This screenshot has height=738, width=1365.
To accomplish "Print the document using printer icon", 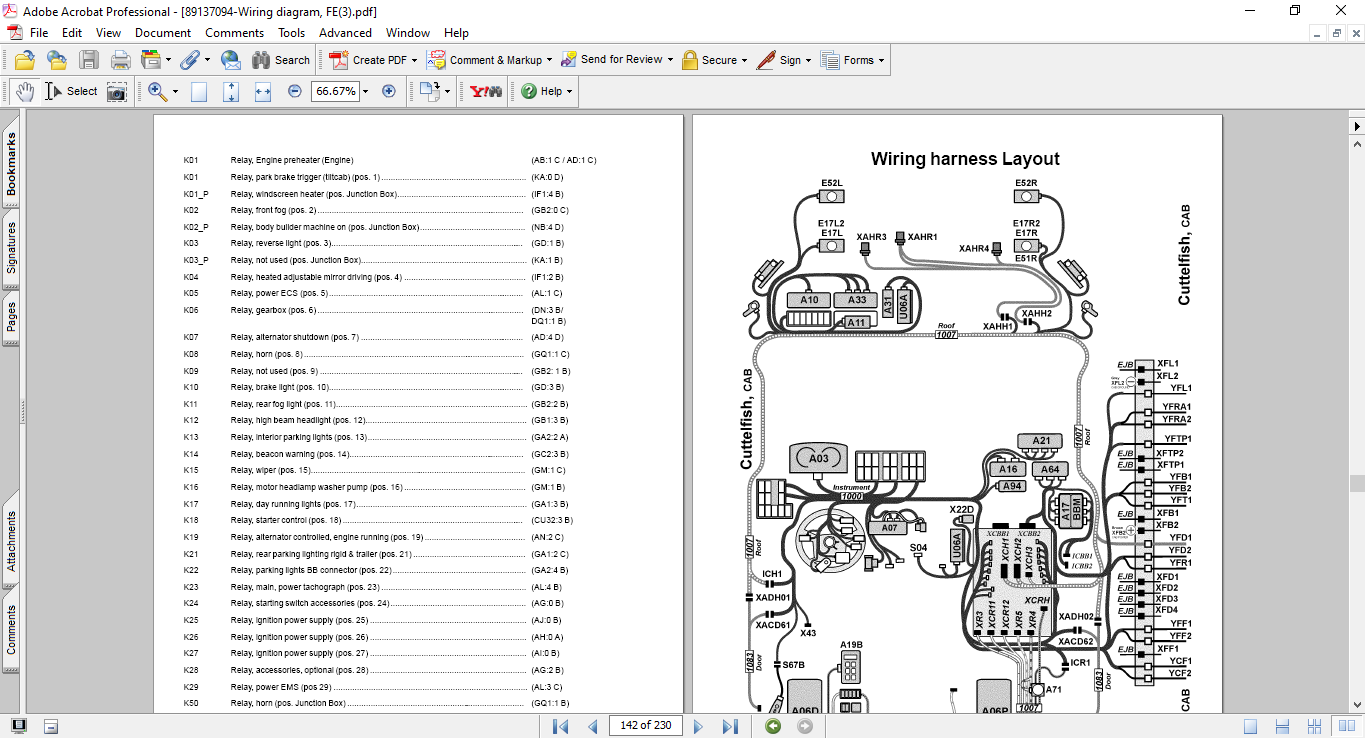I will (120, 60).
